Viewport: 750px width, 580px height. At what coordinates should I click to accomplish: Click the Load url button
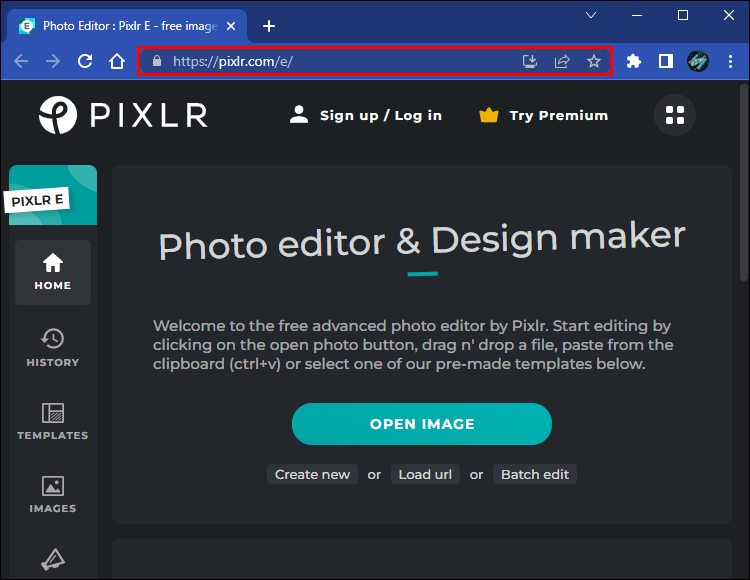click(425, 474)
